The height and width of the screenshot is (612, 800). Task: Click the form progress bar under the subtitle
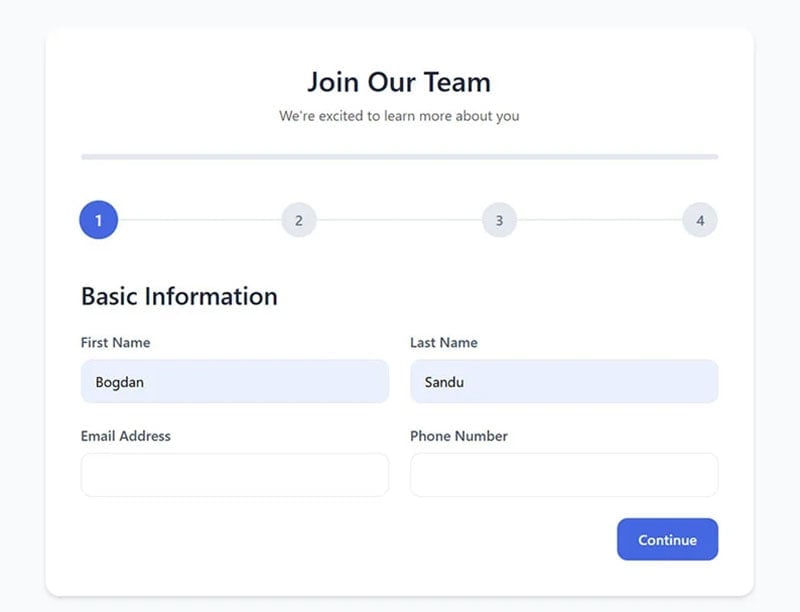[399, 157]
